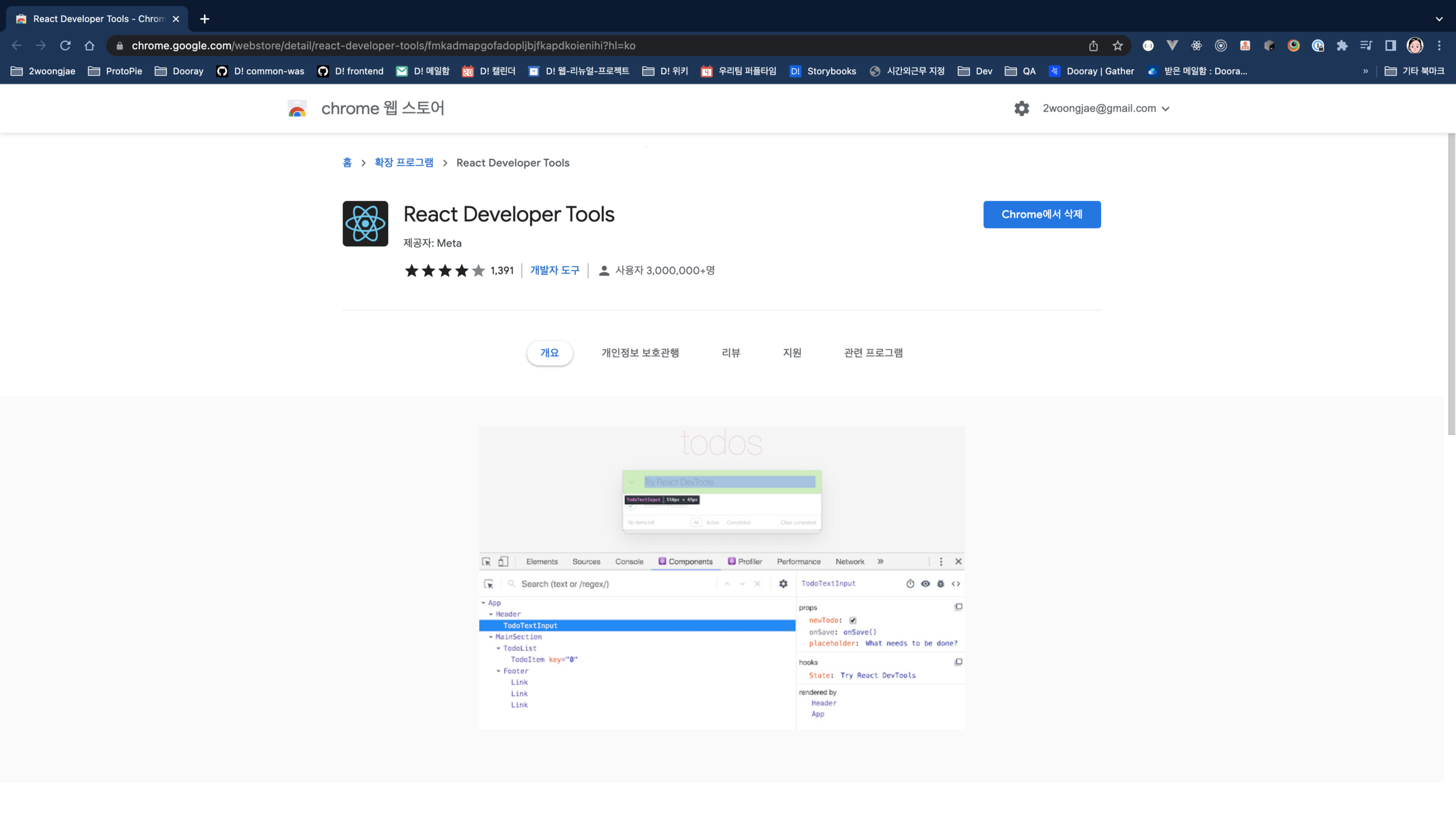Expand the hidden bookmarks overflow chevron

tap(1366, 71)
